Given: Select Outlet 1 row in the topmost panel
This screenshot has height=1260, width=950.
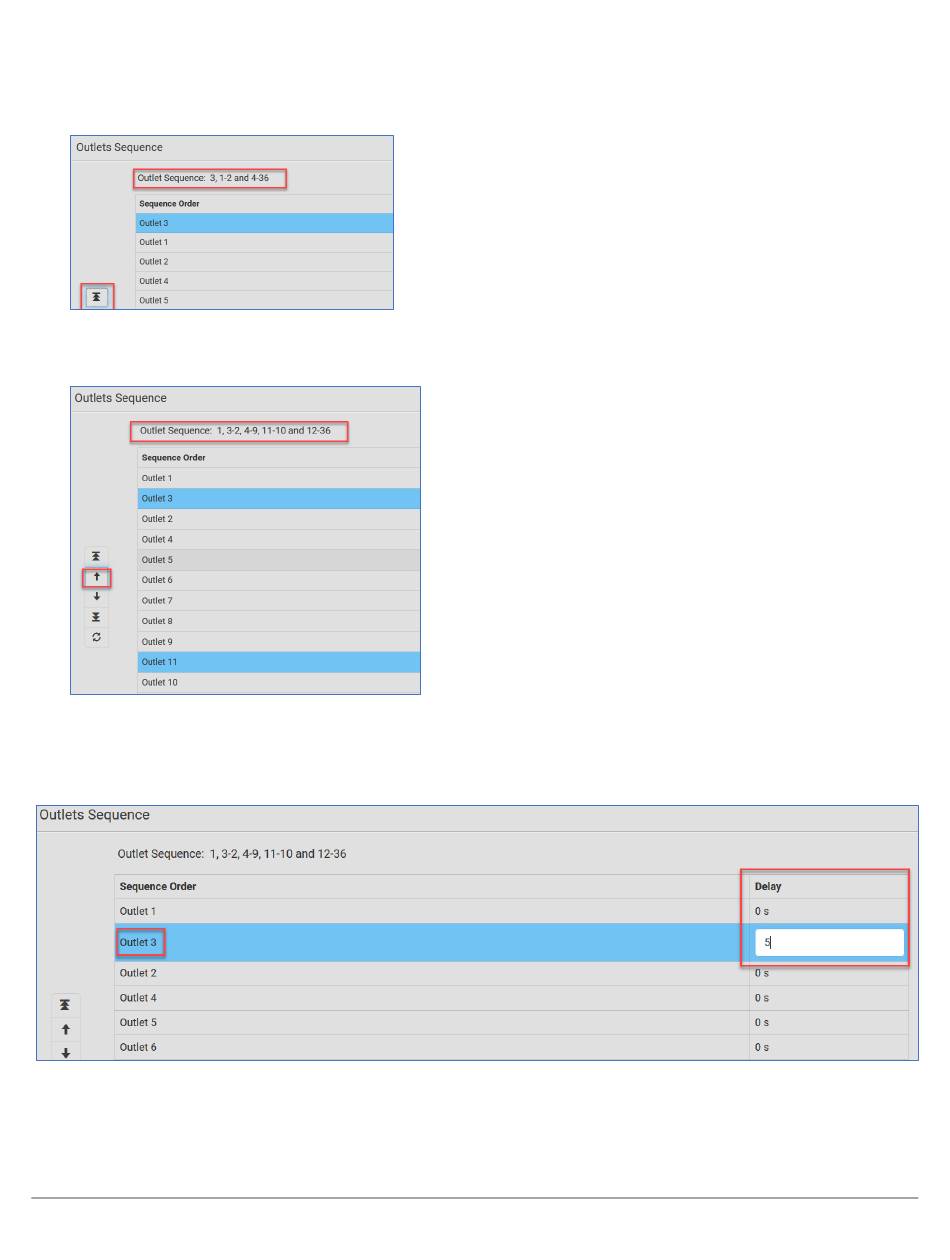Looking at the screenshot, I should (264, 242).
